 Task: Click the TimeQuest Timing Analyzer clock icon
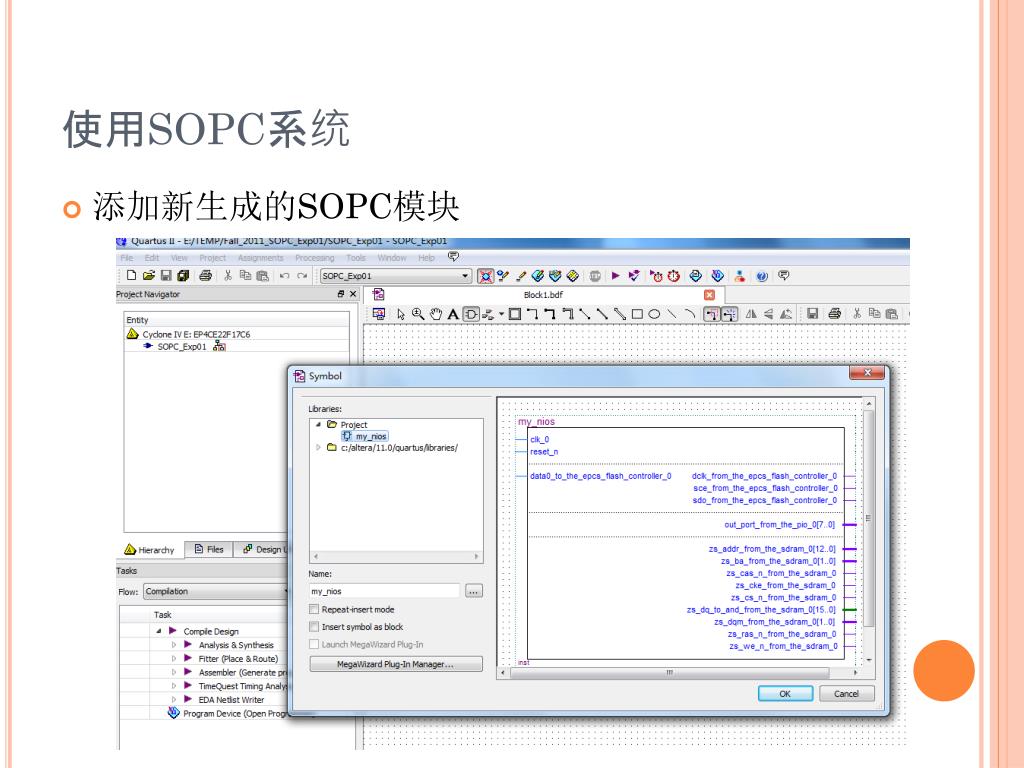[x=673, y=276]
